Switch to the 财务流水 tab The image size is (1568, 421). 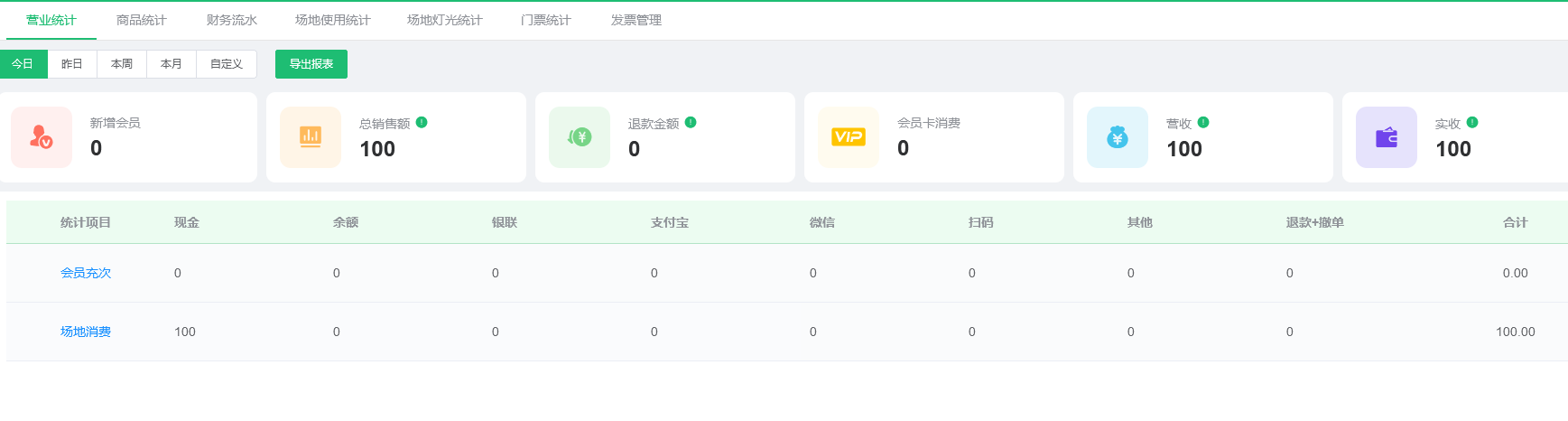[x=232, y=20]
